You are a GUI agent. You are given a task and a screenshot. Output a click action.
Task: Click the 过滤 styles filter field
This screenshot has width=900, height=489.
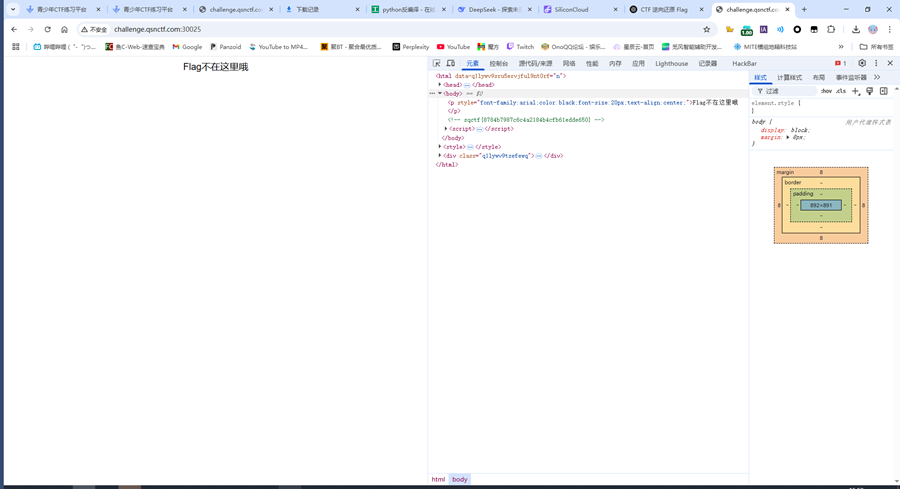point(785,91)
